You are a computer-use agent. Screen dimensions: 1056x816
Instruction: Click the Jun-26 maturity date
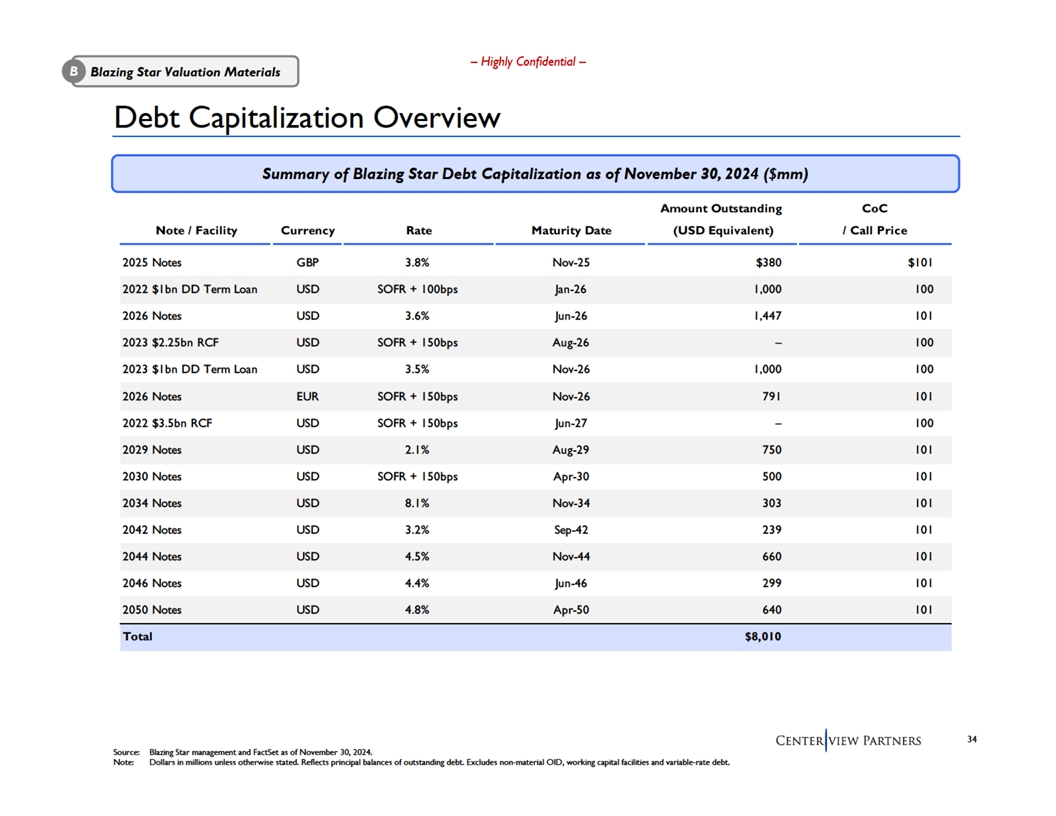click(x=571, y=316)
